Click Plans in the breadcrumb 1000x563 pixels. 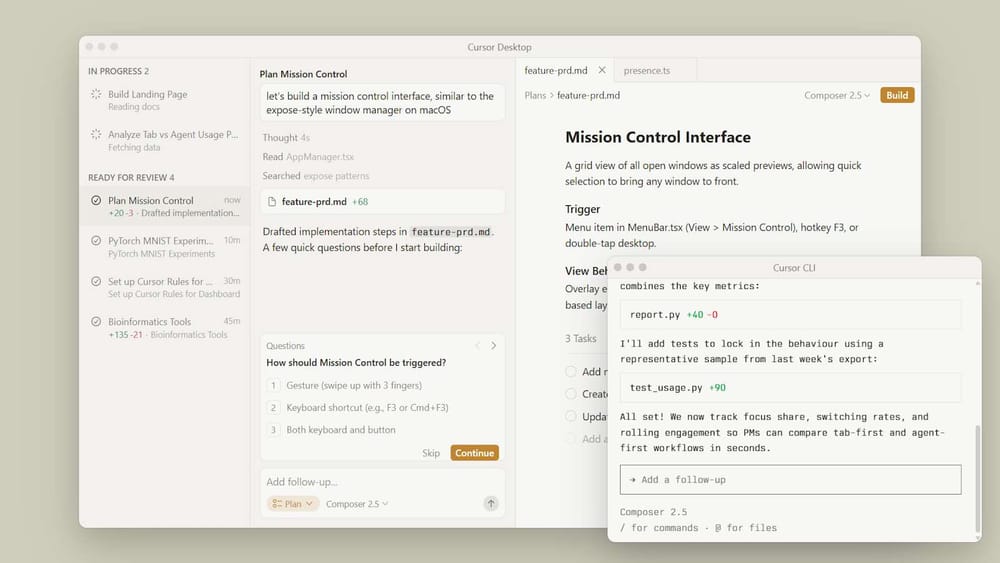coord(535,95)
